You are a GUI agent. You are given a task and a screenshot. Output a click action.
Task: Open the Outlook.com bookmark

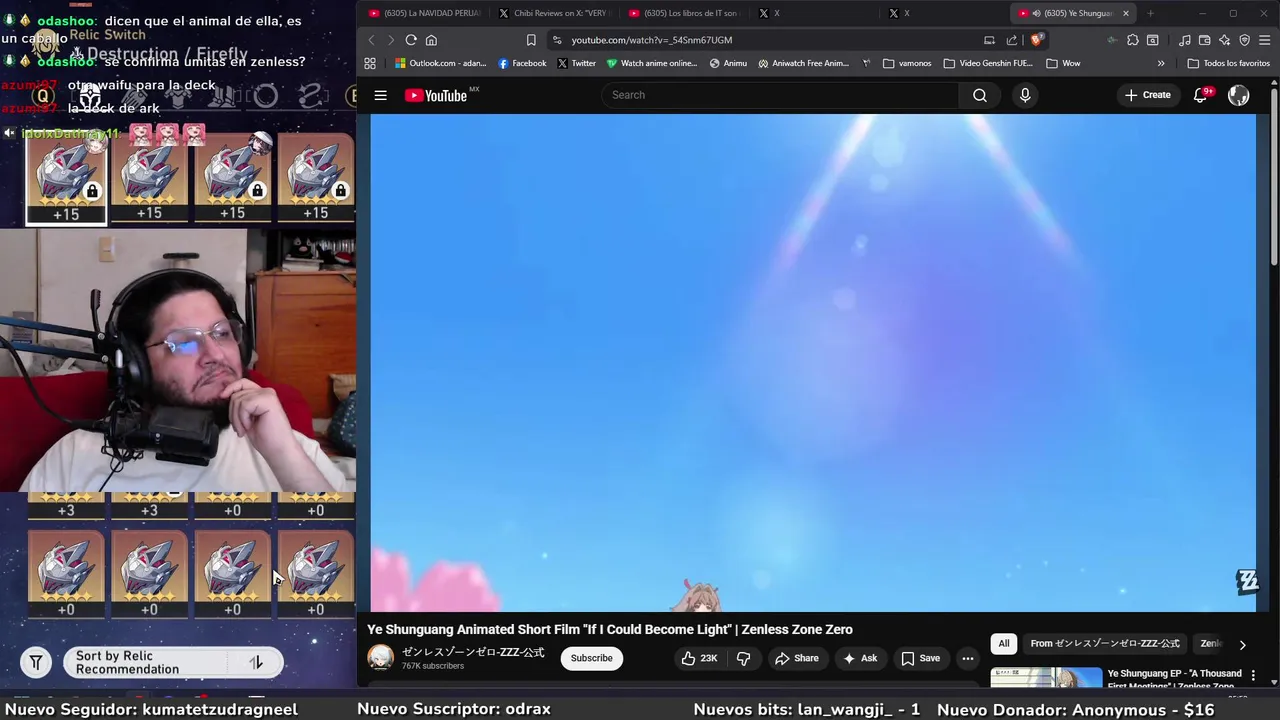pyautogui.click(x=440, y=63)
